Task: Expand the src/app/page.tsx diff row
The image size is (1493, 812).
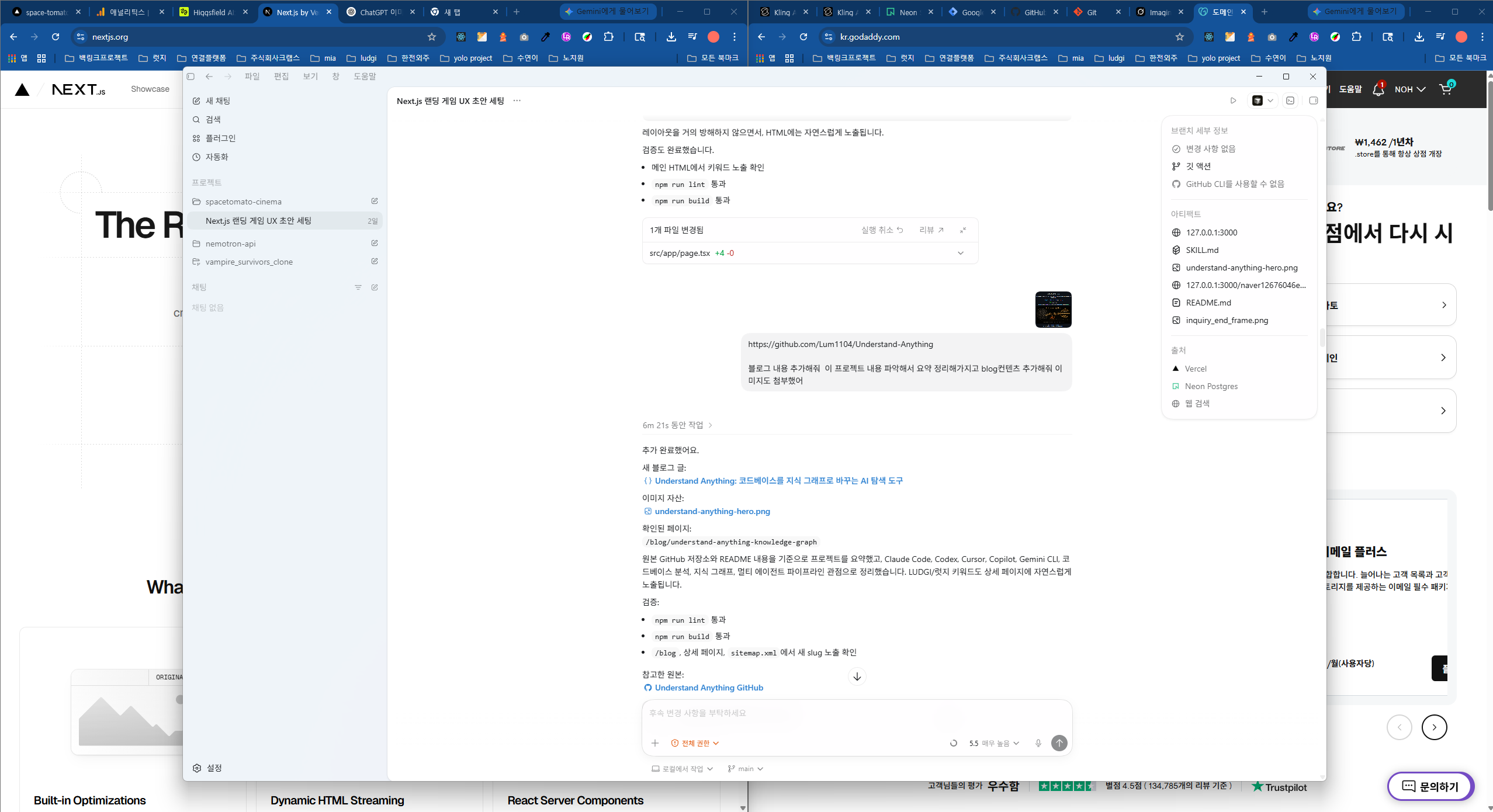Action: pyautogui.click(x=810, y=253)
